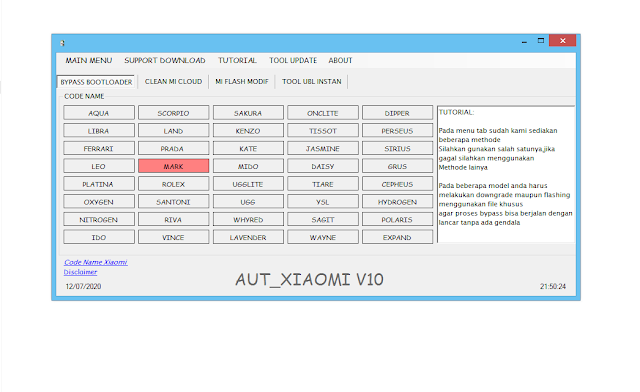
Task: Click the SIRIUS button
Action: [397, 148]
